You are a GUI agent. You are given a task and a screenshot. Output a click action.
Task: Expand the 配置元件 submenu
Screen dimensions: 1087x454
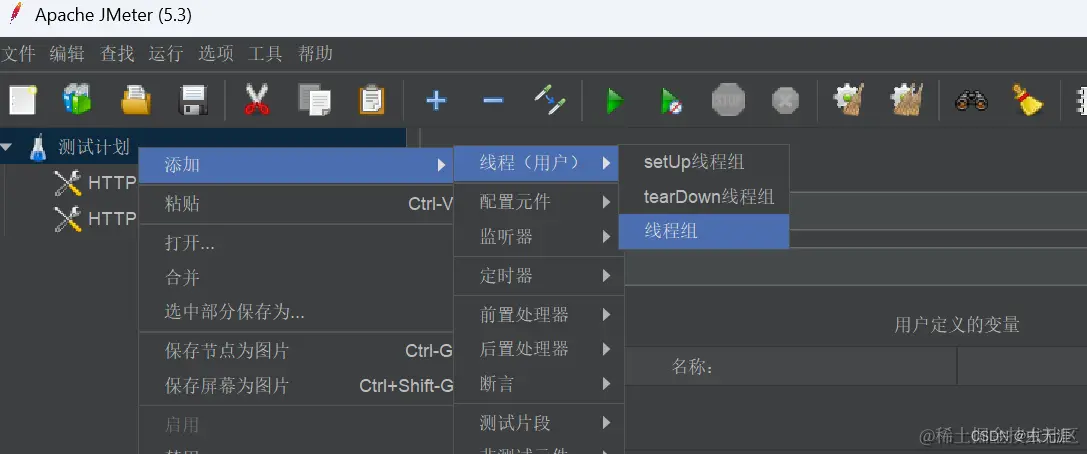pos(537,202)
